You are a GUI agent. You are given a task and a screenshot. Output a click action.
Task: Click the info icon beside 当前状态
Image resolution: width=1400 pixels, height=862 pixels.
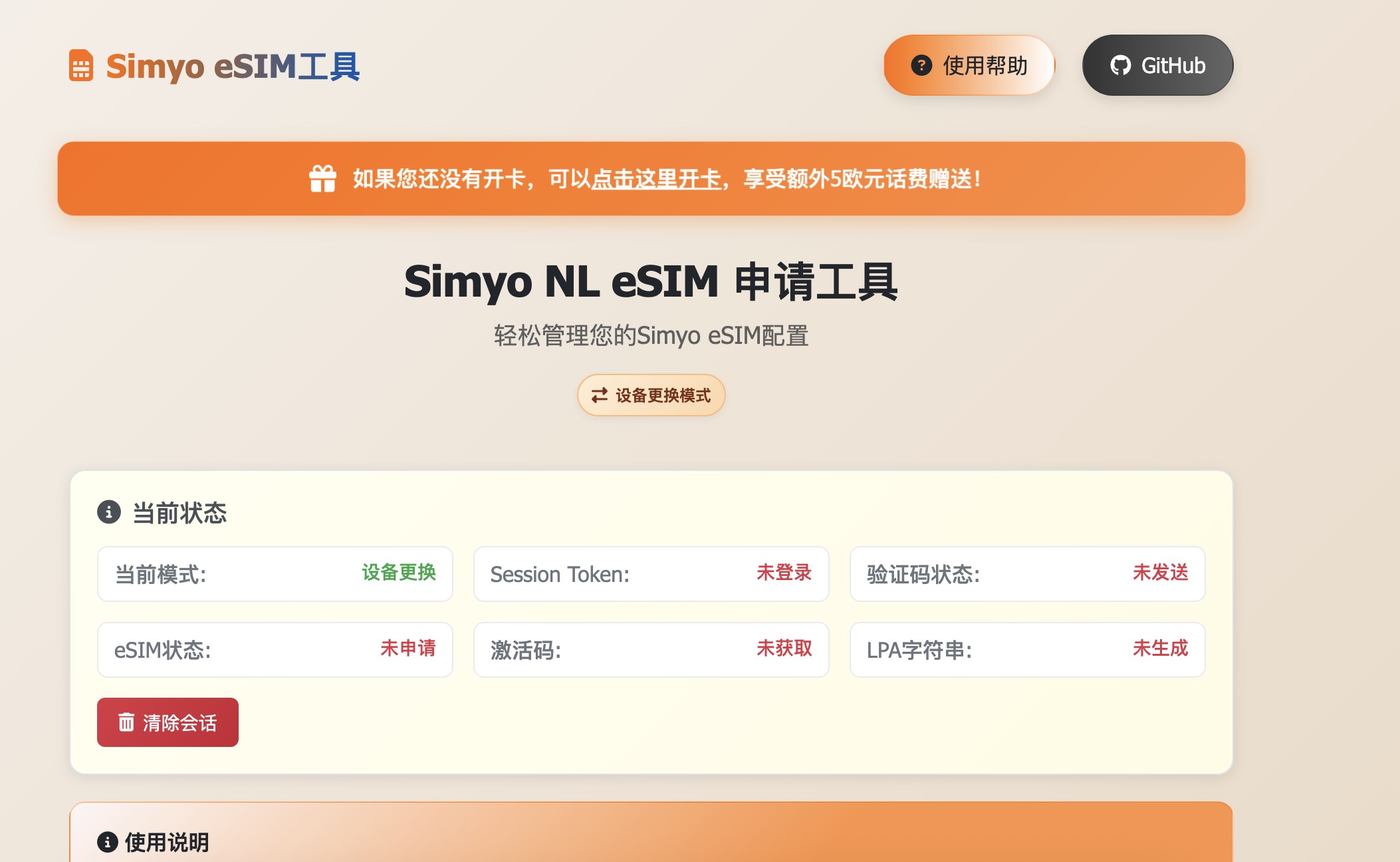point(109,512)
